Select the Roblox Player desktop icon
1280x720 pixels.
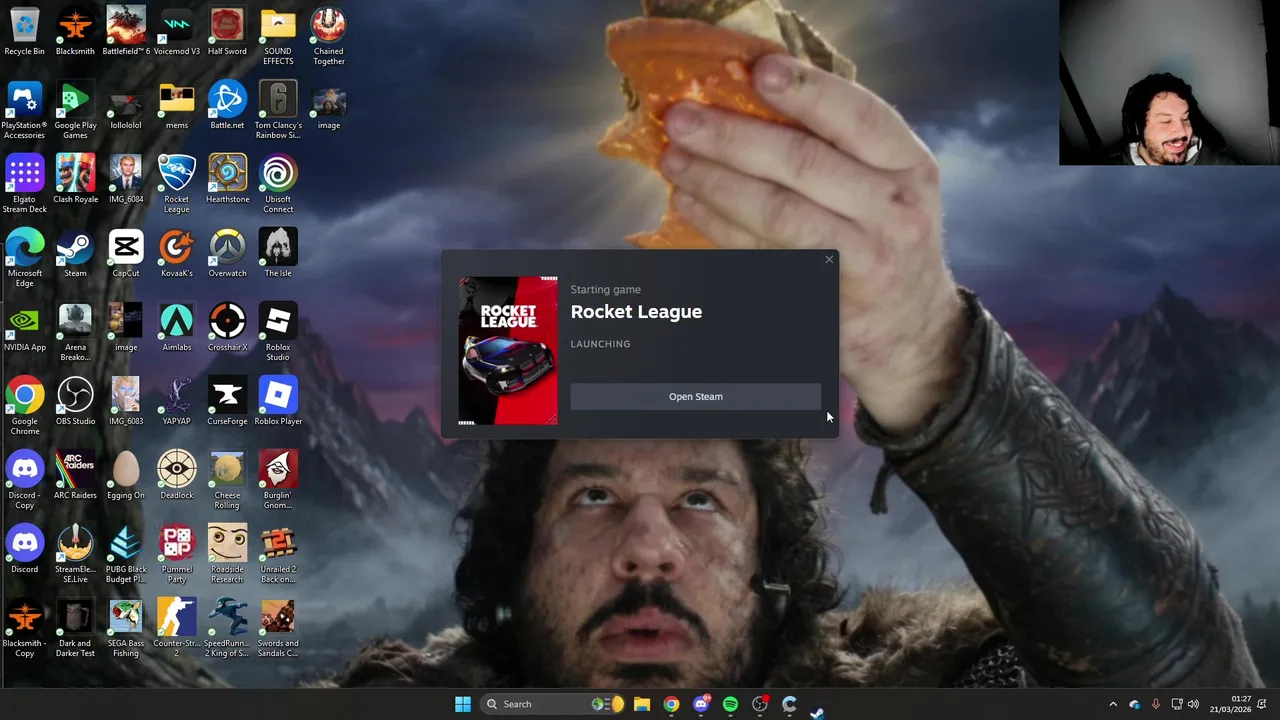[x=278, y=402]
